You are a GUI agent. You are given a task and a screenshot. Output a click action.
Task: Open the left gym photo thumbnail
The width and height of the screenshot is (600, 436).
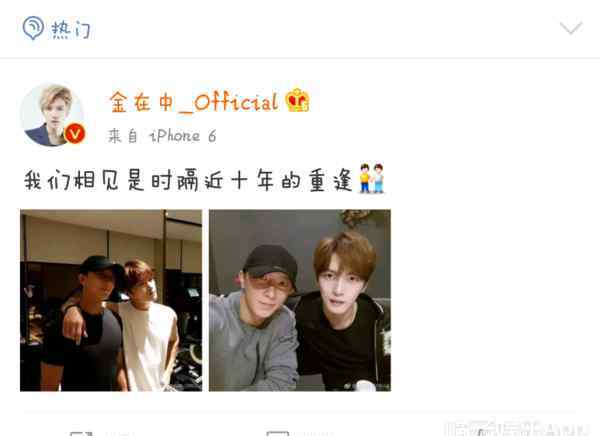tap(111, 300)
